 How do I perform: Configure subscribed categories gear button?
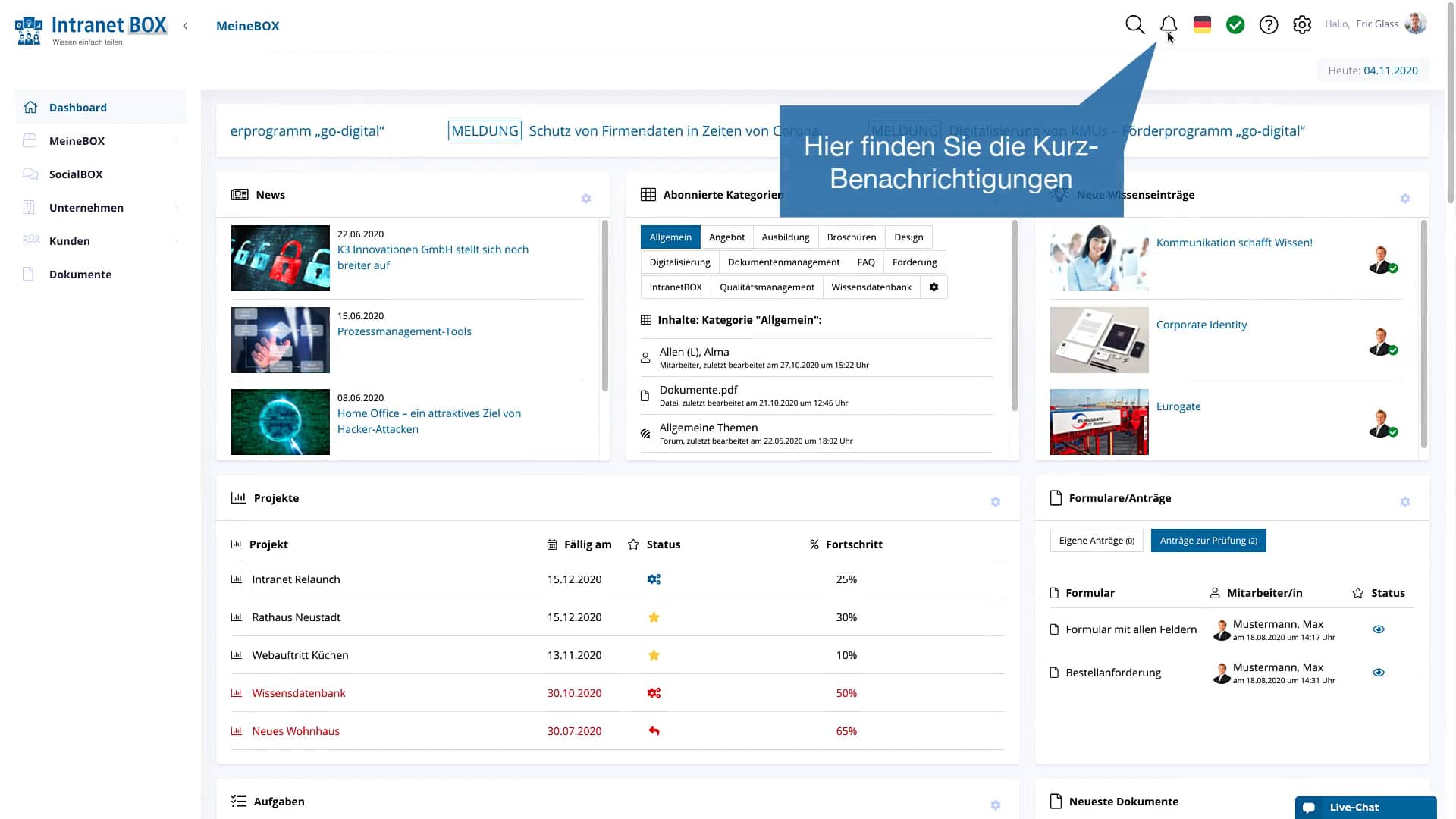(934, 287)
